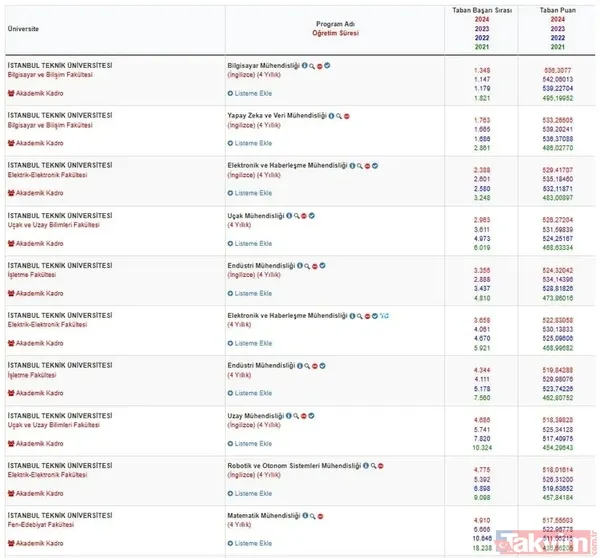Select the Program Adı column header
Viewport: 600px width, 558px height.
click(x=335, y=22)
